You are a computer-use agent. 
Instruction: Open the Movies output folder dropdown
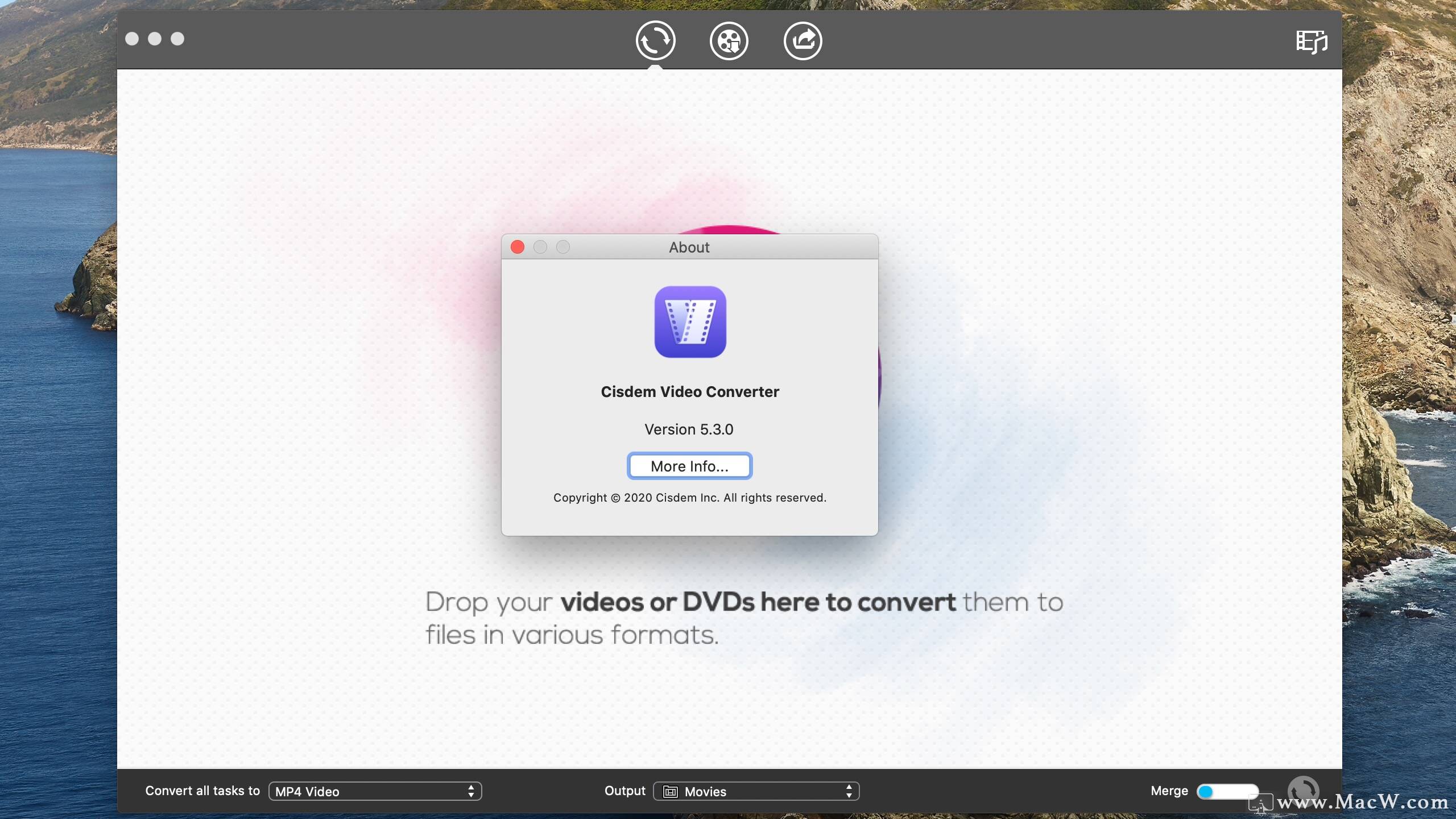756,791
